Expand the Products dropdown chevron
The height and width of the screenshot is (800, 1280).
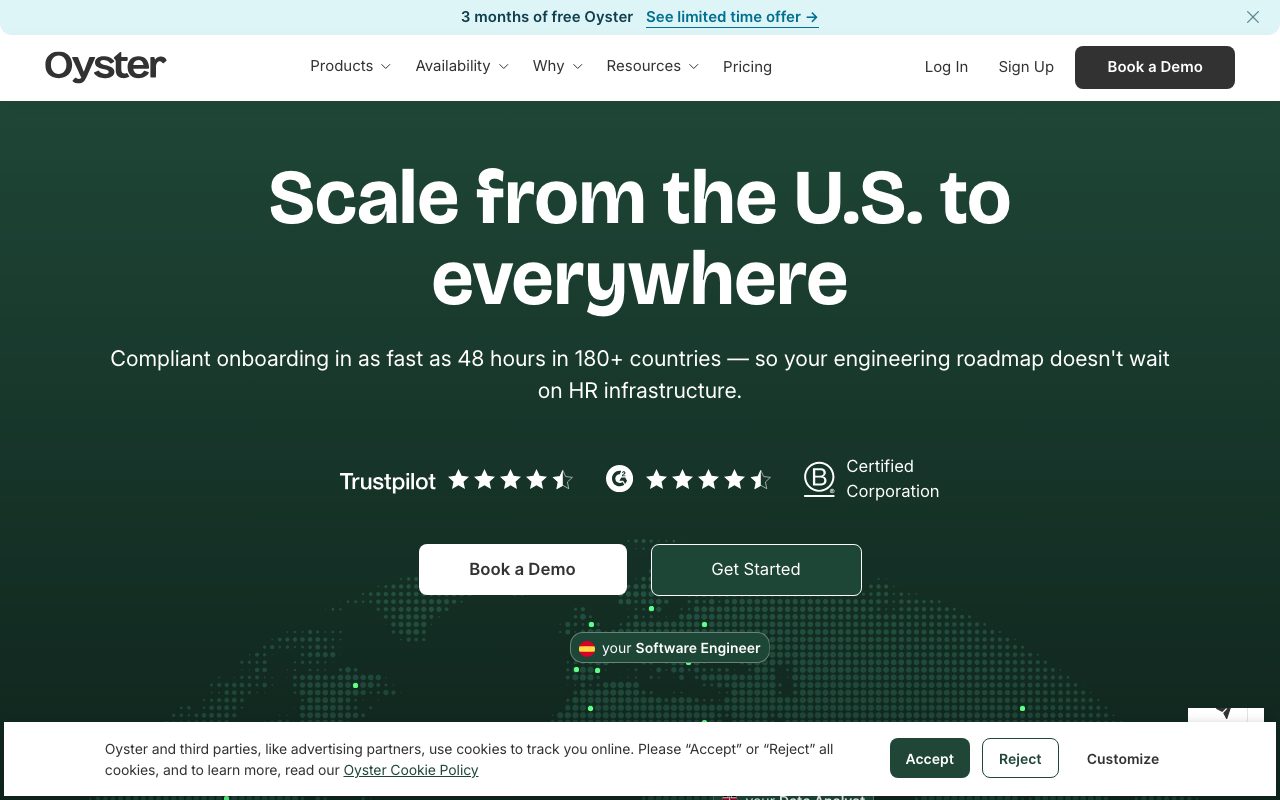[386, 67]
